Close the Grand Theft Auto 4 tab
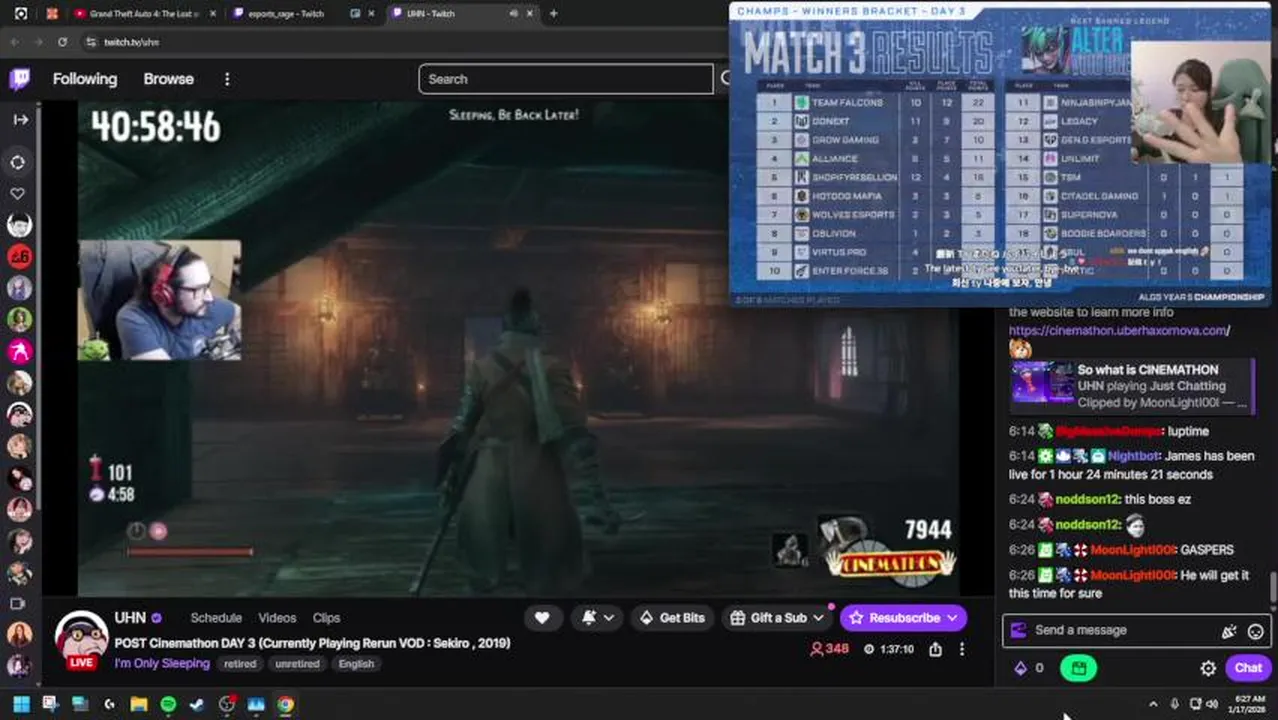This screenshot has width=1278, height=720. pyautogui.click(x=212, y=14)
